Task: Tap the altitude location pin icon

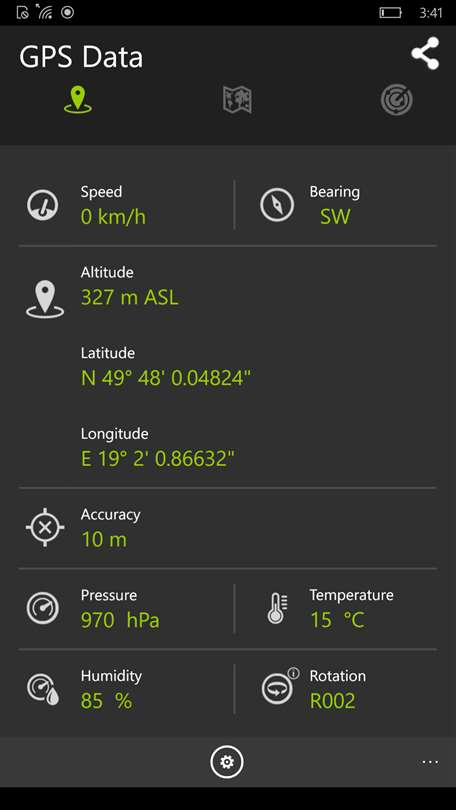Action: [x=45, y=299]
